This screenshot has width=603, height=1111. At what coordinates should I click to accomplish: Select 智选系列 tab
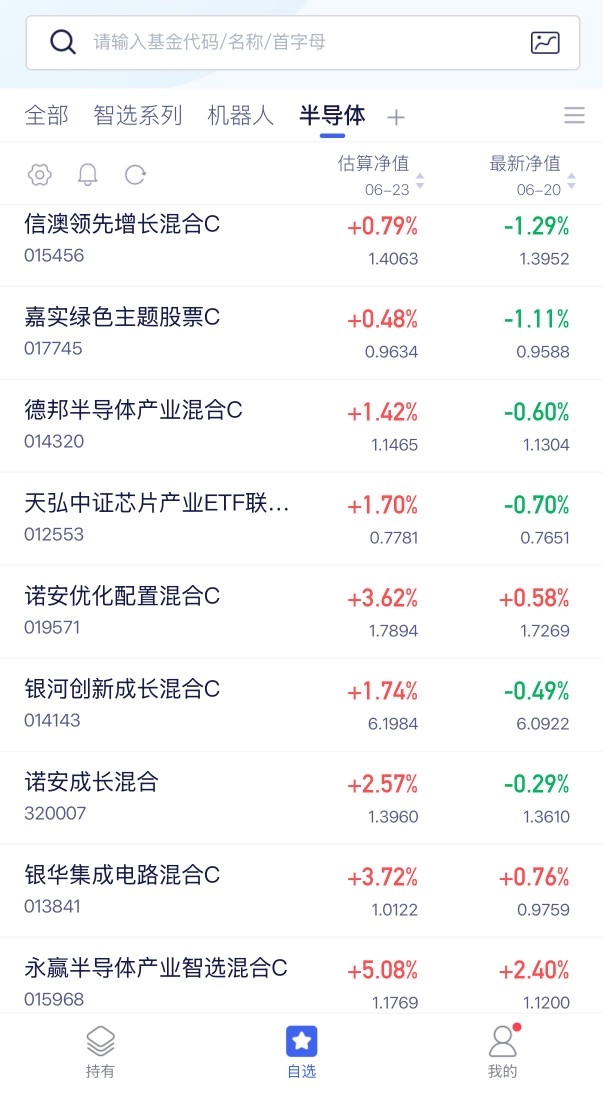137,115
